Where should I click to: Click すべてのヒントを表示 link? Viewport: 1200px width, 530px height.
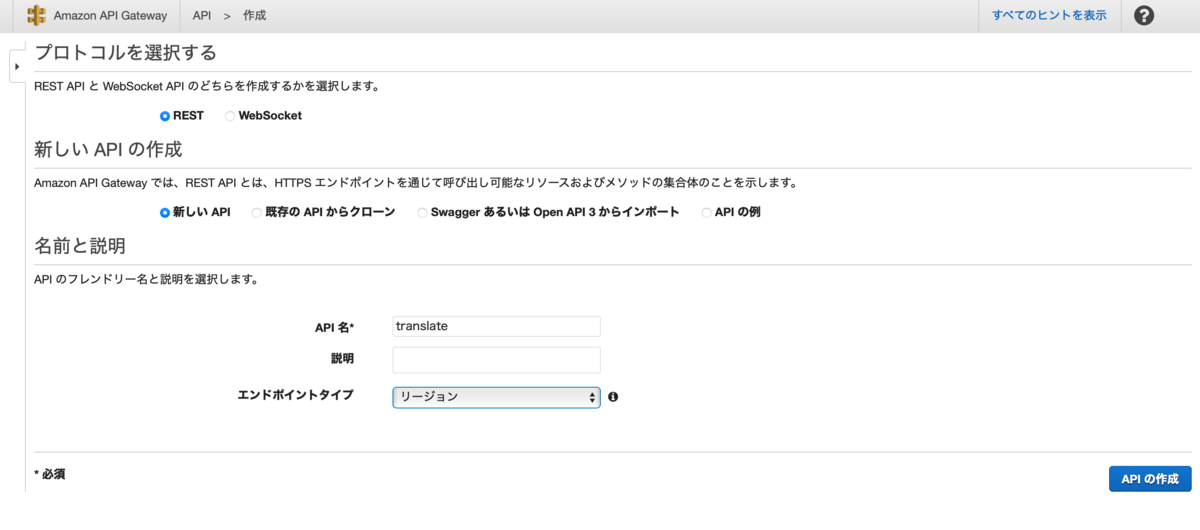point(1049,16)
